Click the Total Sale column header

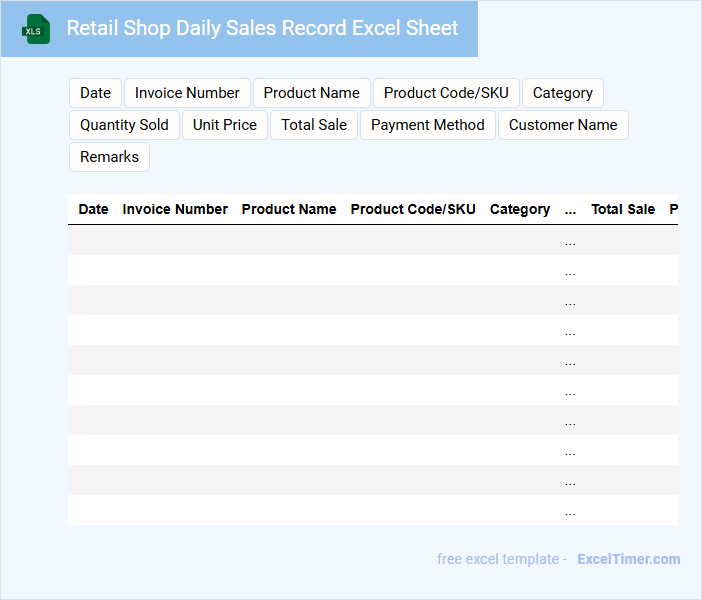(623, 209)
